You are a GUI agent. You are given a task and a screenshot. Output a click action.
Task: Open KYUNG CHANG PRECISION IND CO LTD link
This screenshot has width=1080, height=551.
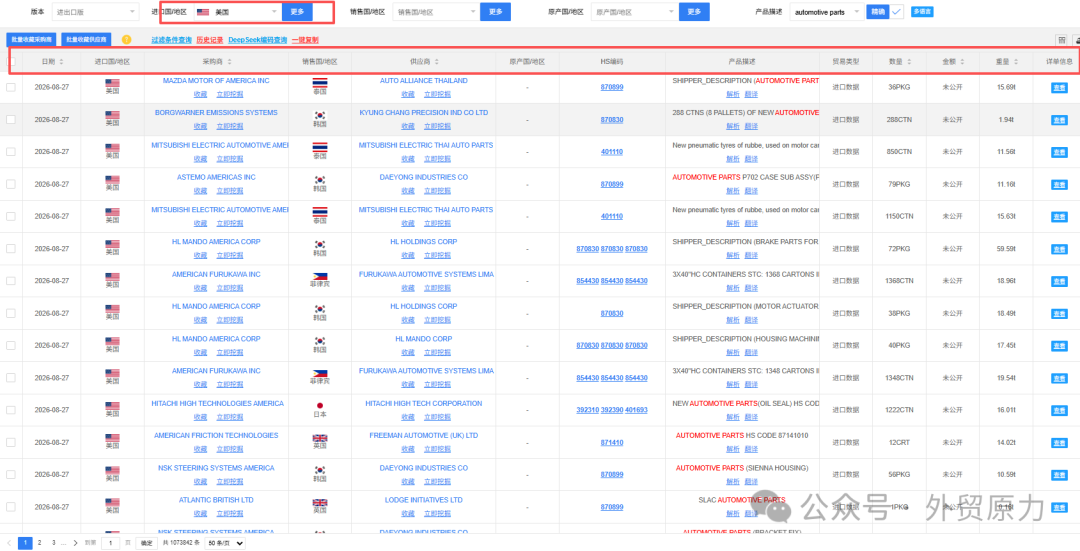coord(424,112)
